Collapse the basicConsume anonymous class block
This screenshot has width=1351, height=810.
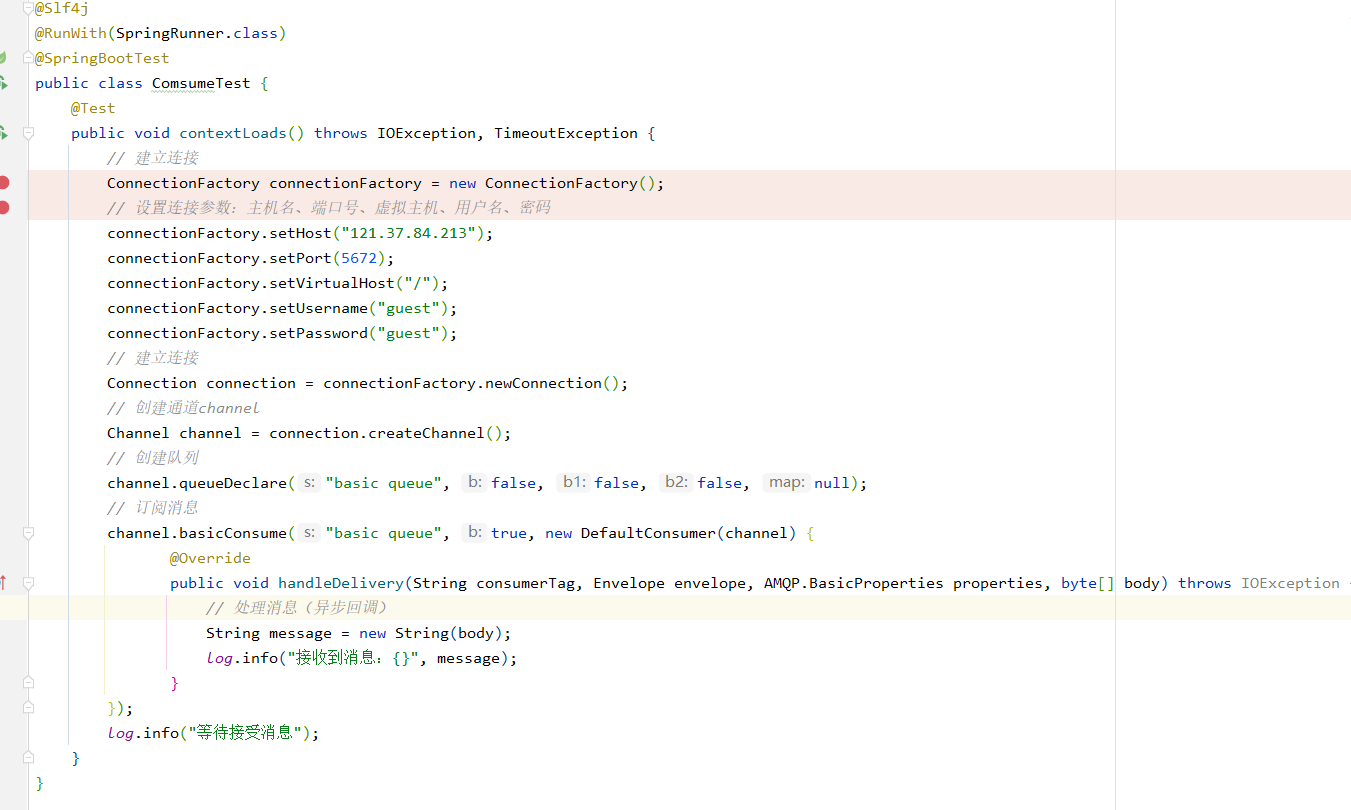pyautogui.click(x=28, y=533)
